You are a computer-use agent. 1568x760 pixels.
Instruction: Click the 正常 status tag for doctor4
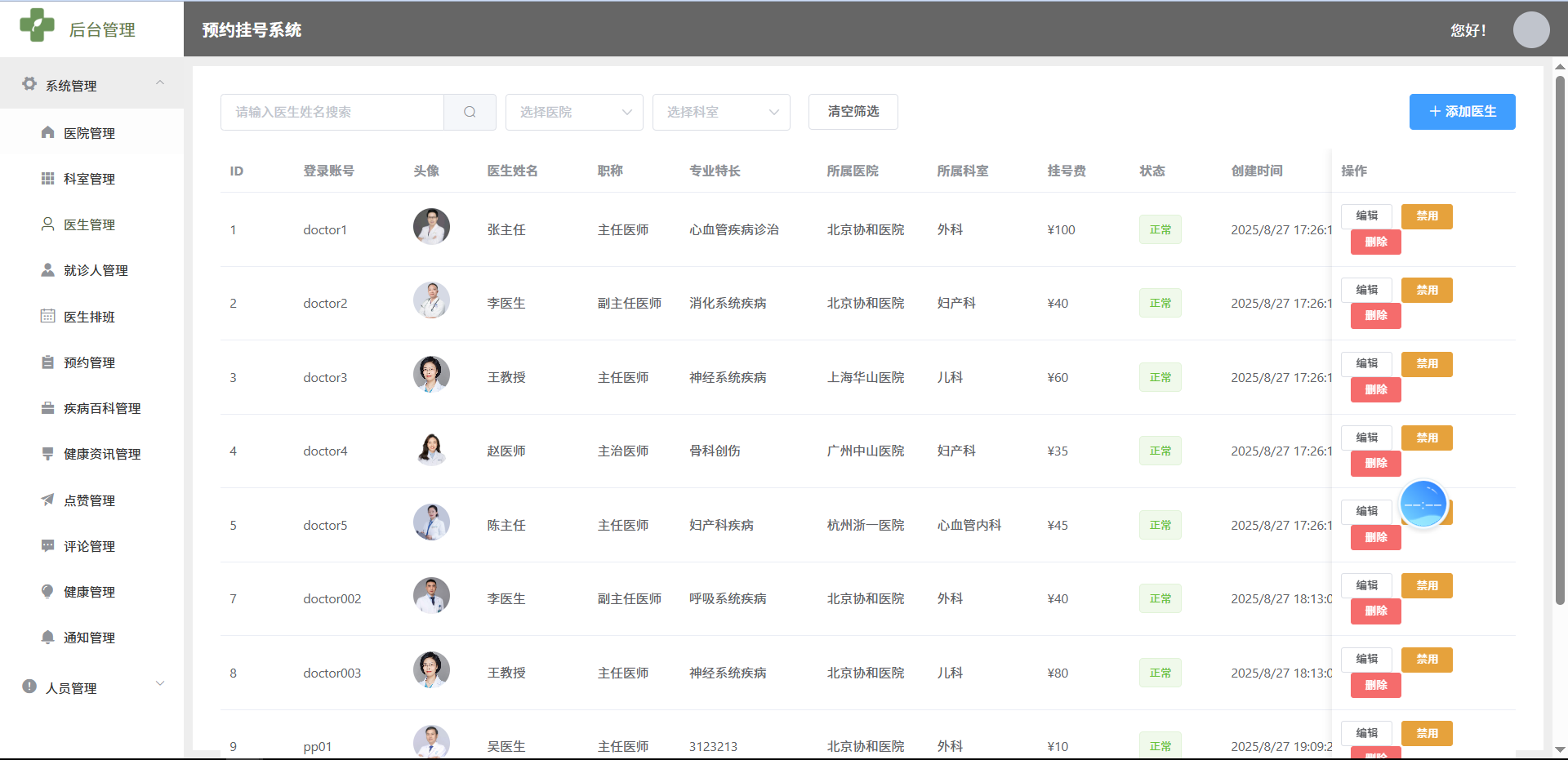coord(1160,451)
